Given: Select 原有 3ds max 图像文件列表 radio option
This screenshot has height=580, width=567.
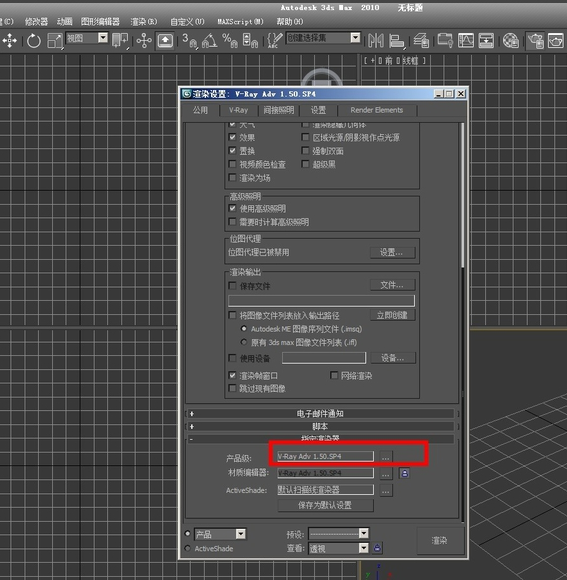Looking at the screenshot, I should (244, 342).
